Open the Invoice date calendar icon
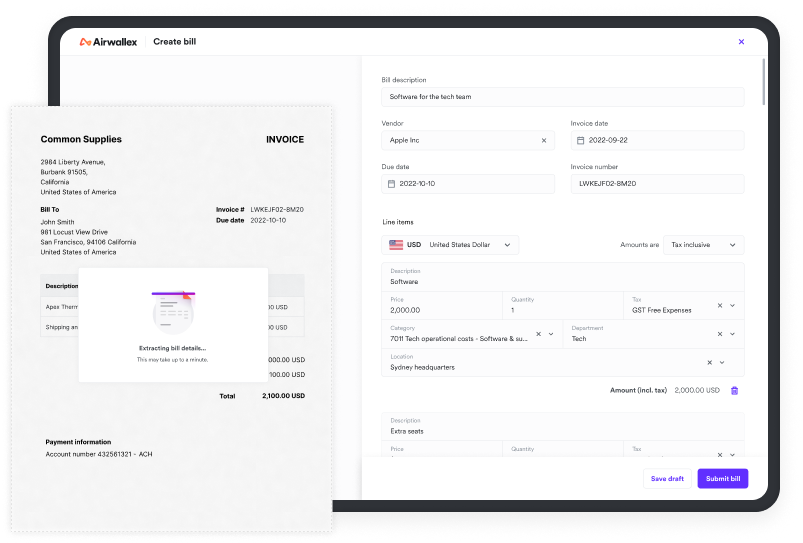 tap(580, 141)
